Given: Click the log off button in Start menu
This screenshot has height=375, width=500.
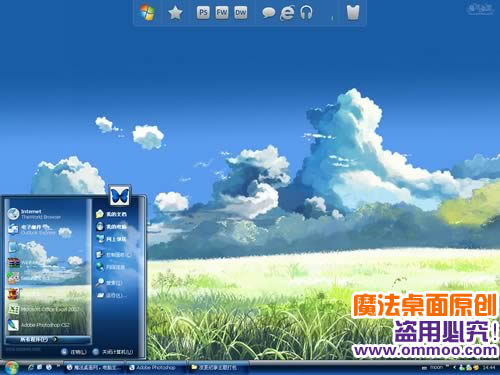Looking at the screenshot, I should (74, 352).
